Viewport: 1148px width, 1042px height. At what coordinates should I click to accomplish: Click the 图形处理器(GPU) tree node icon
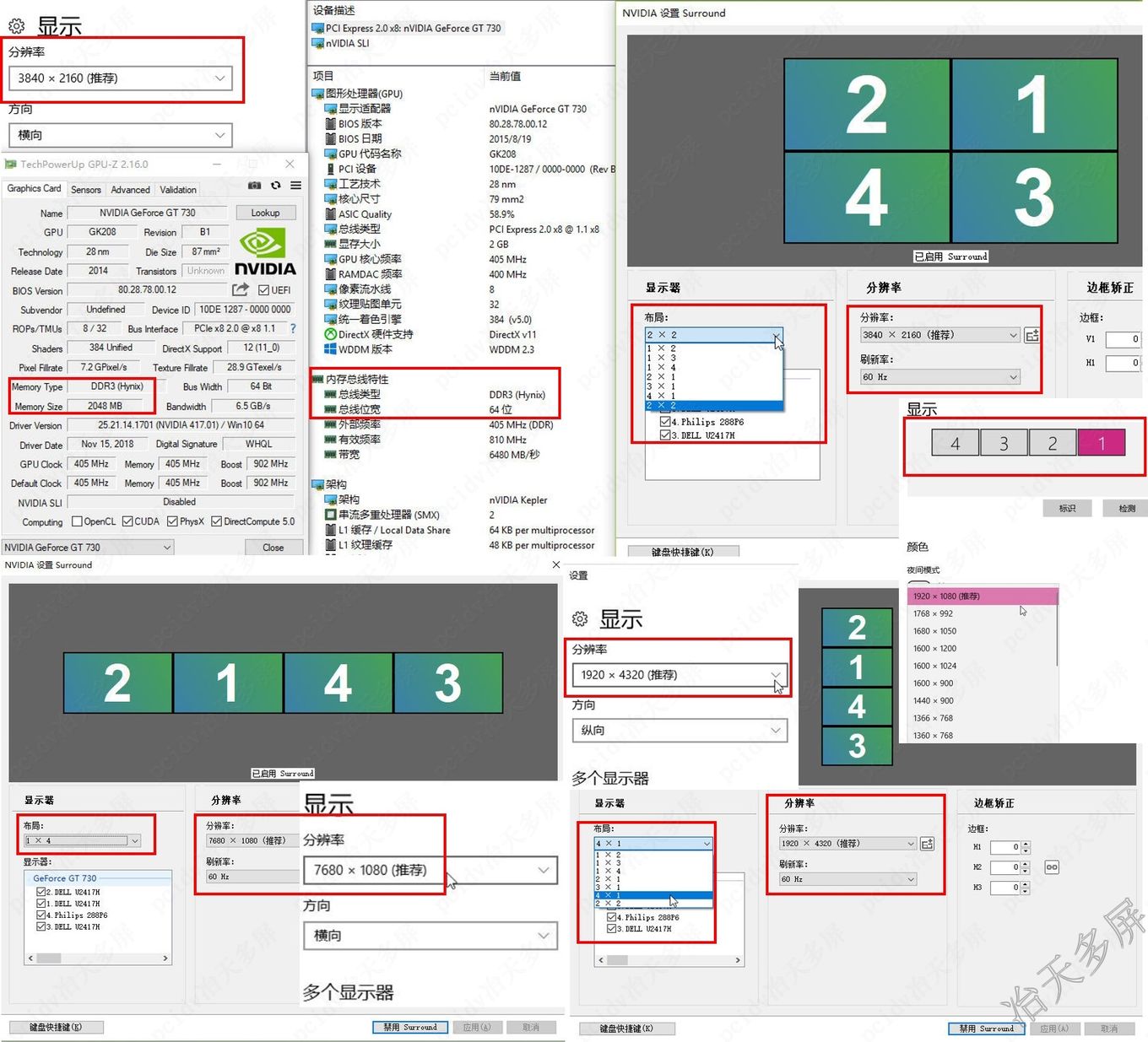(x=318, y=94)
